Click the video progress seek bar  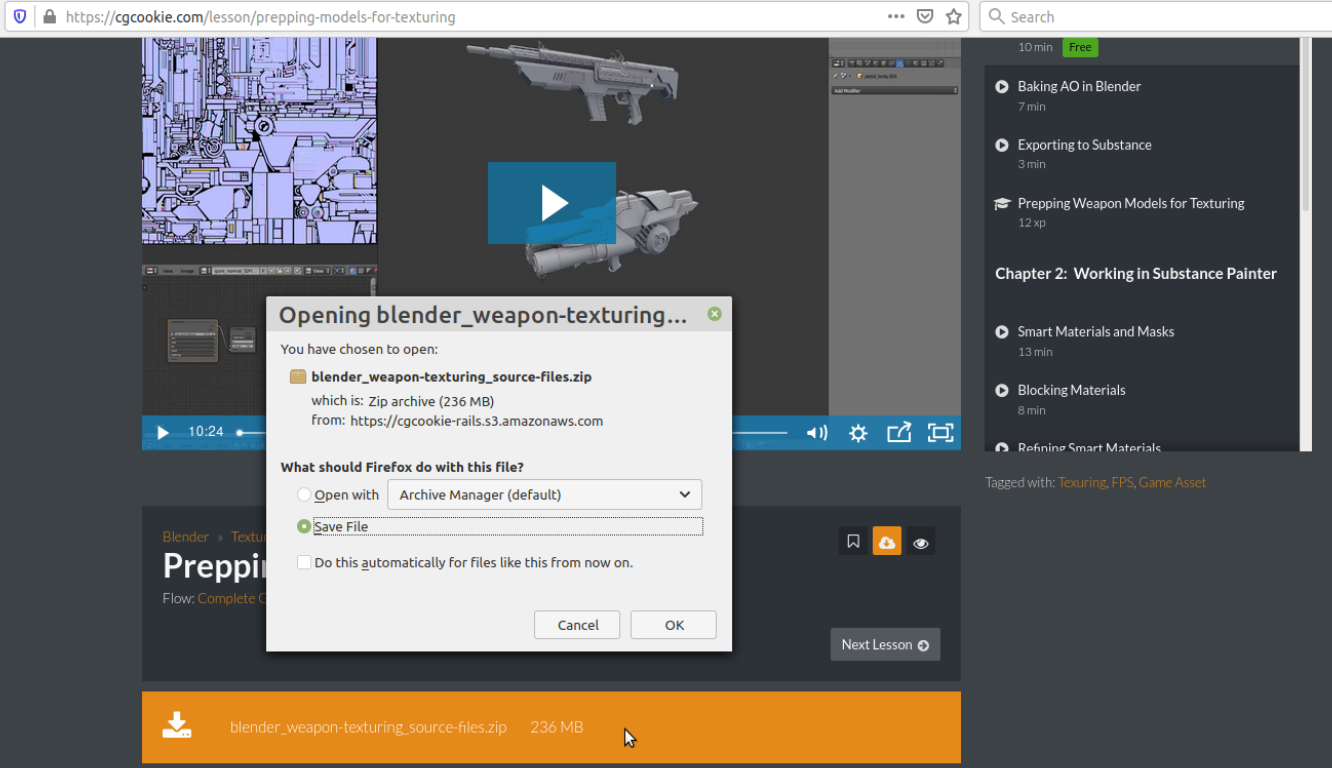click(512, 433)
